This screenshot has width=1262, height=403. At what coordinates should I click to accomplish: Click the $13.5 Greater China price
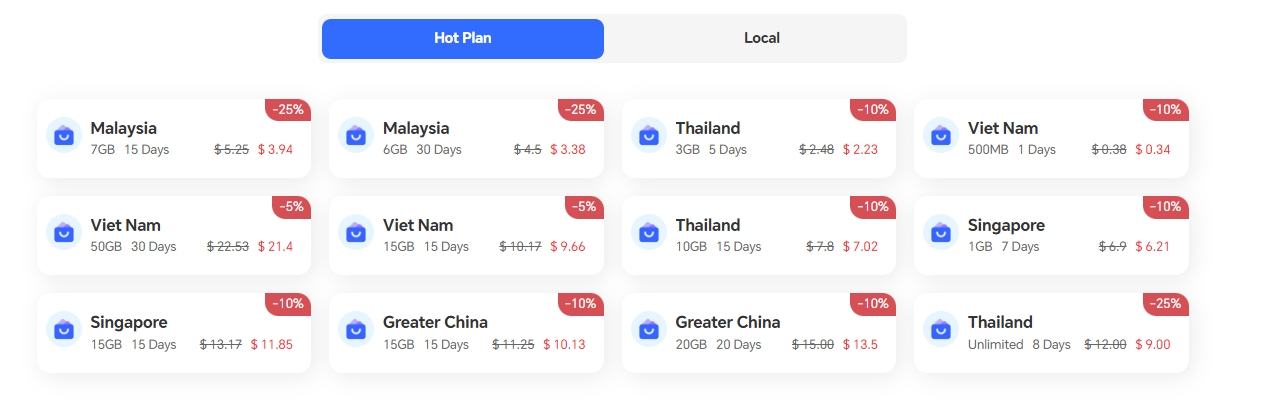[861, 345]
